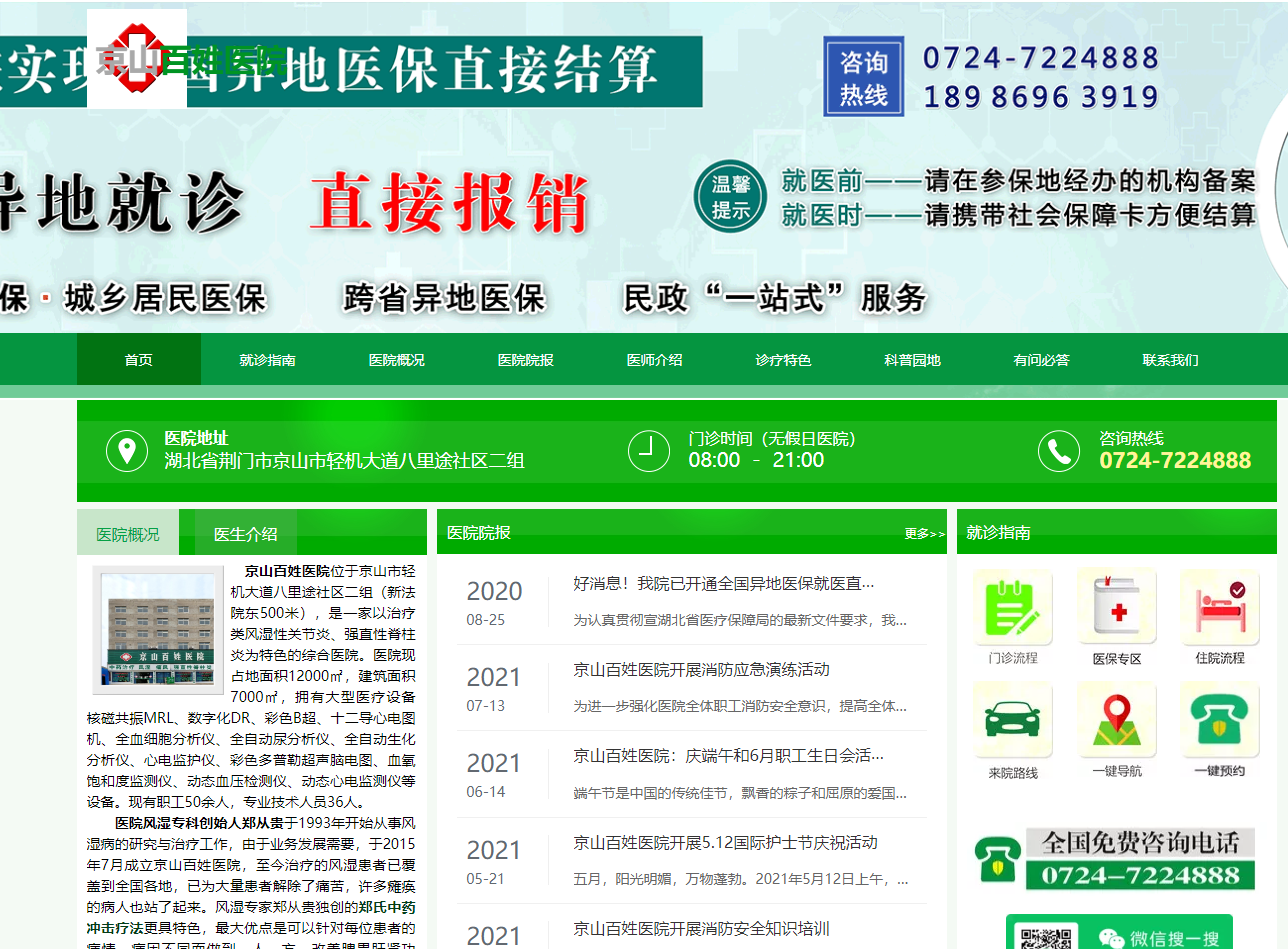Open the 住院流程 bed icon
The height and width of the screenshot is (949, 1288).
coord(1220,608)
